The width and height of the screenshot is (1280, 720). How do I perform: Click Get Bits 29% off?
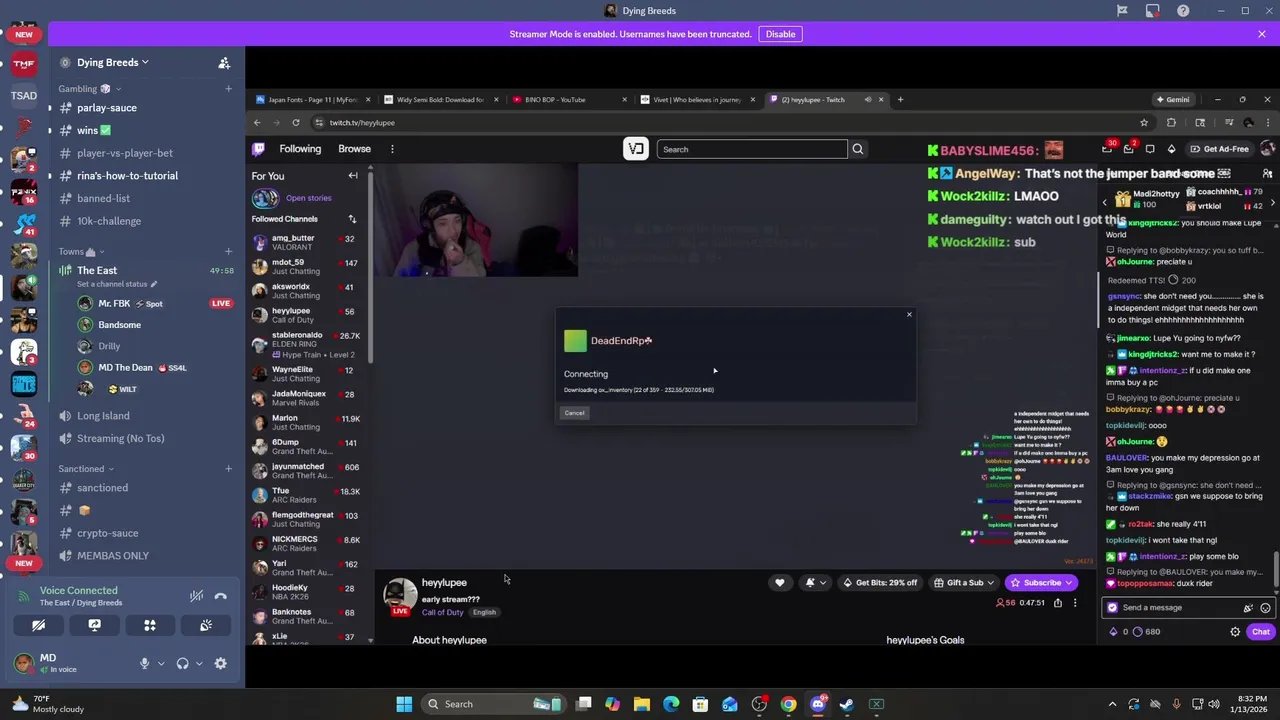click(x=880, y=582)
